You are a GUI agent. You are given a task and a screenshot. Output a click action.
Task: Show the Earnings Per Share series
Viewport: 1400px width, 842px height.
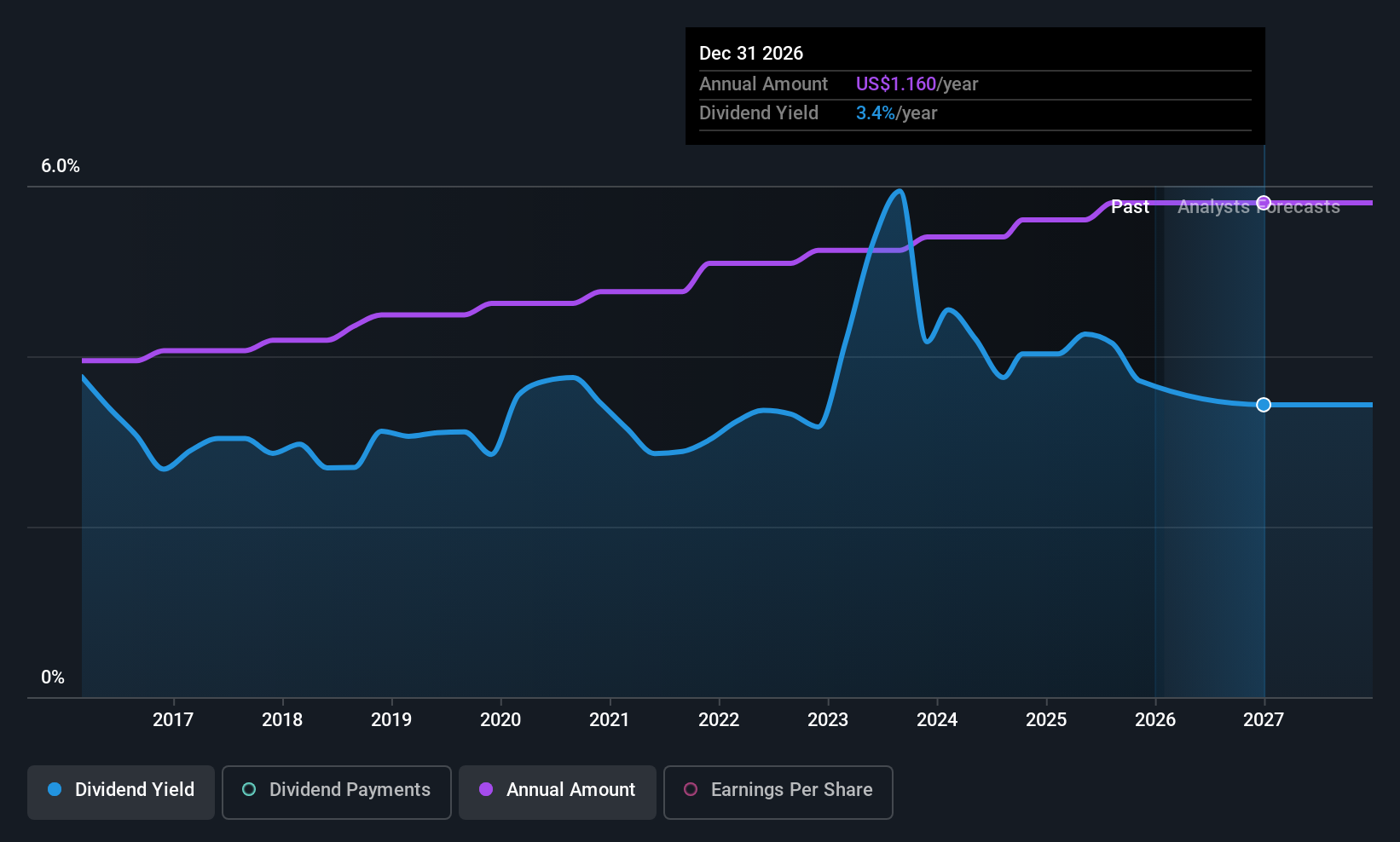tap(778, 790)
